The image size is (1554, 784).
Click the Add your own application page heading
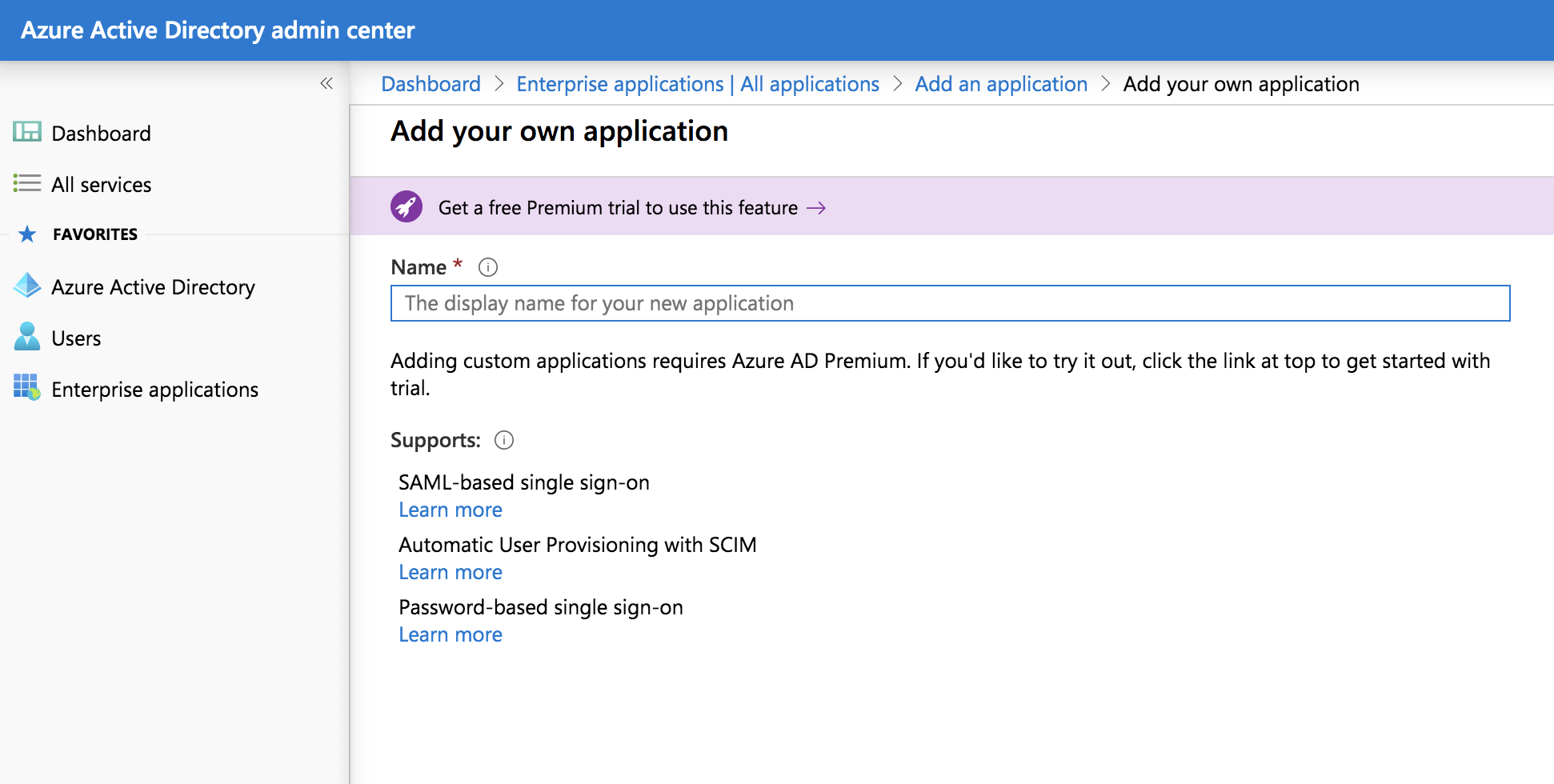(559, 131)
